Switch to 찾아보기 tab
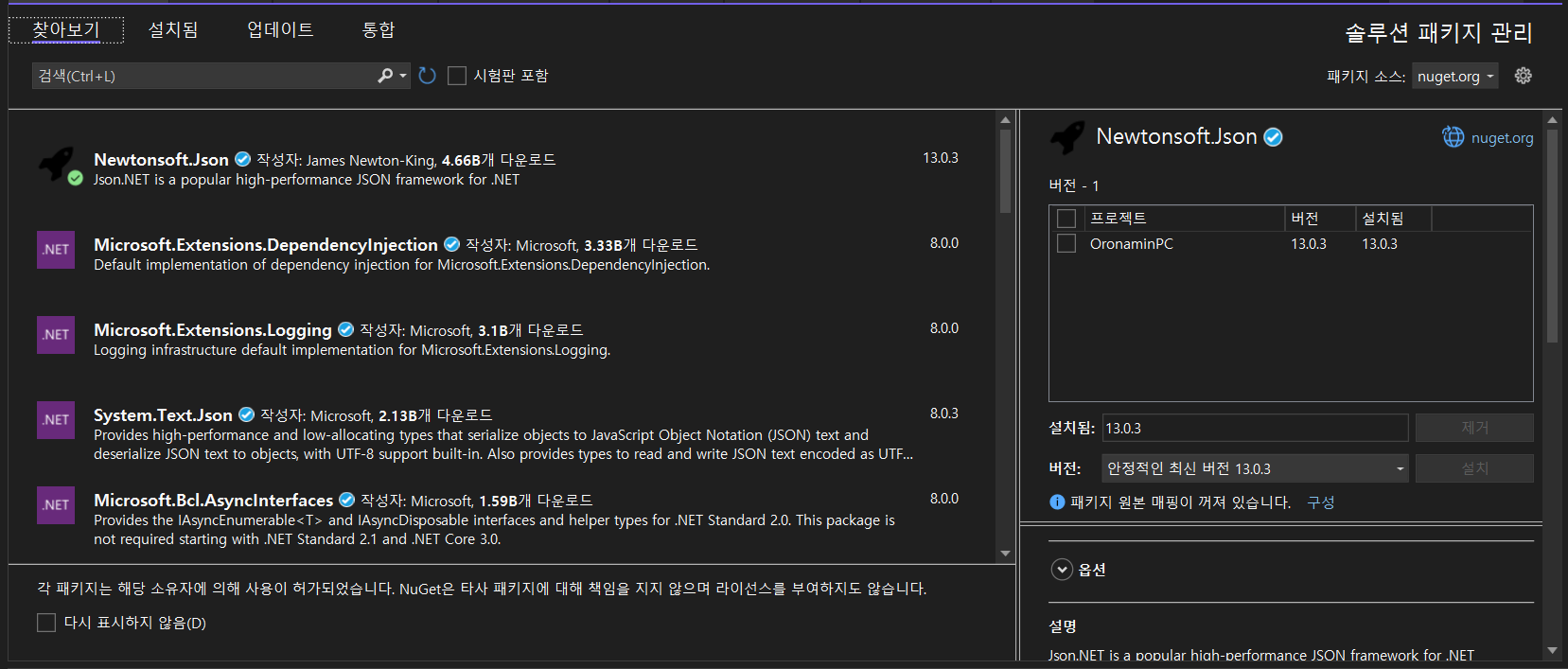Viewport: 1568px width, 669px height. click(65, 30)
